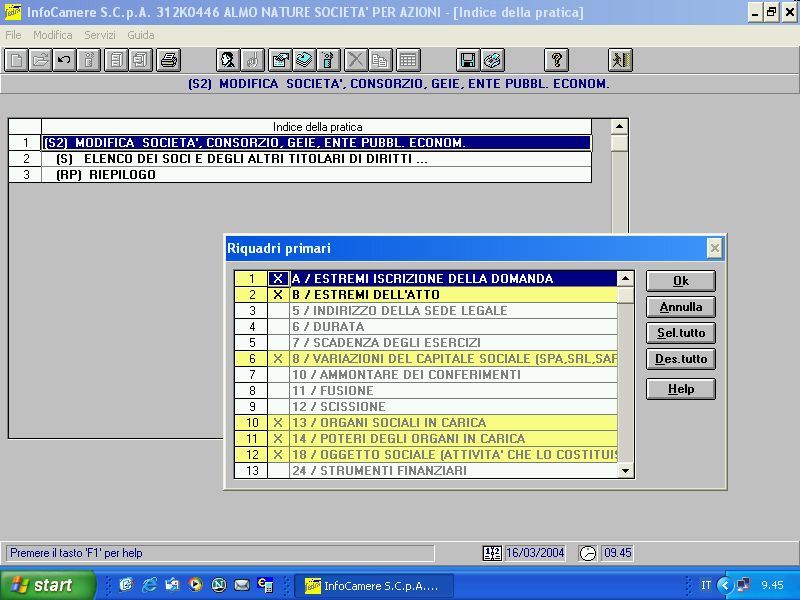Click the Indice della pratica scroll up arrow
Screen dimensions: 800x600
coord(619,127)
